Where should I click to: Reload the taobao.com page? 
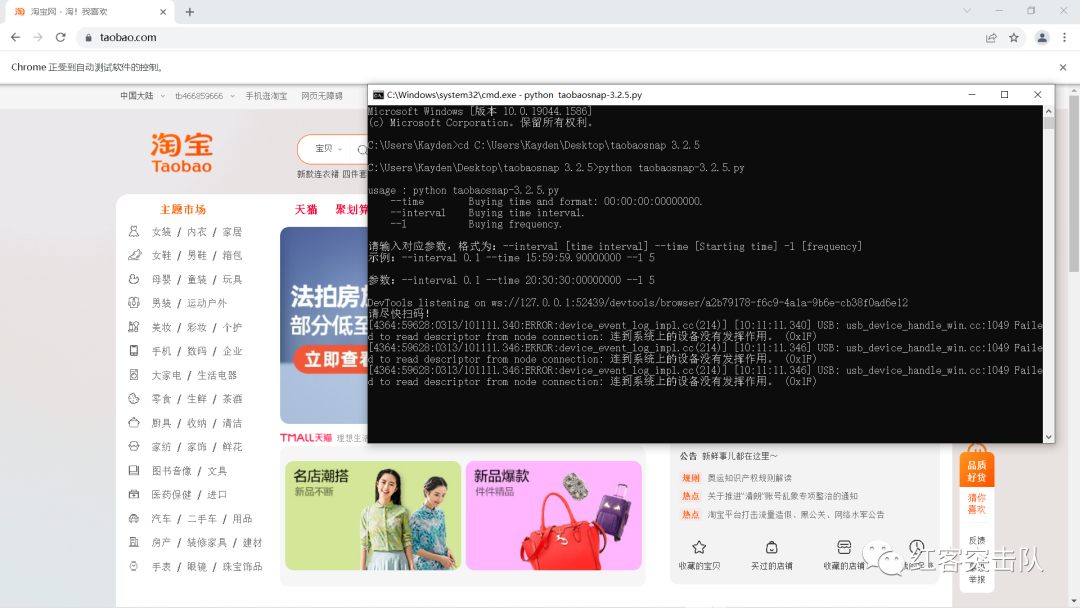click(x=61, y=37)
